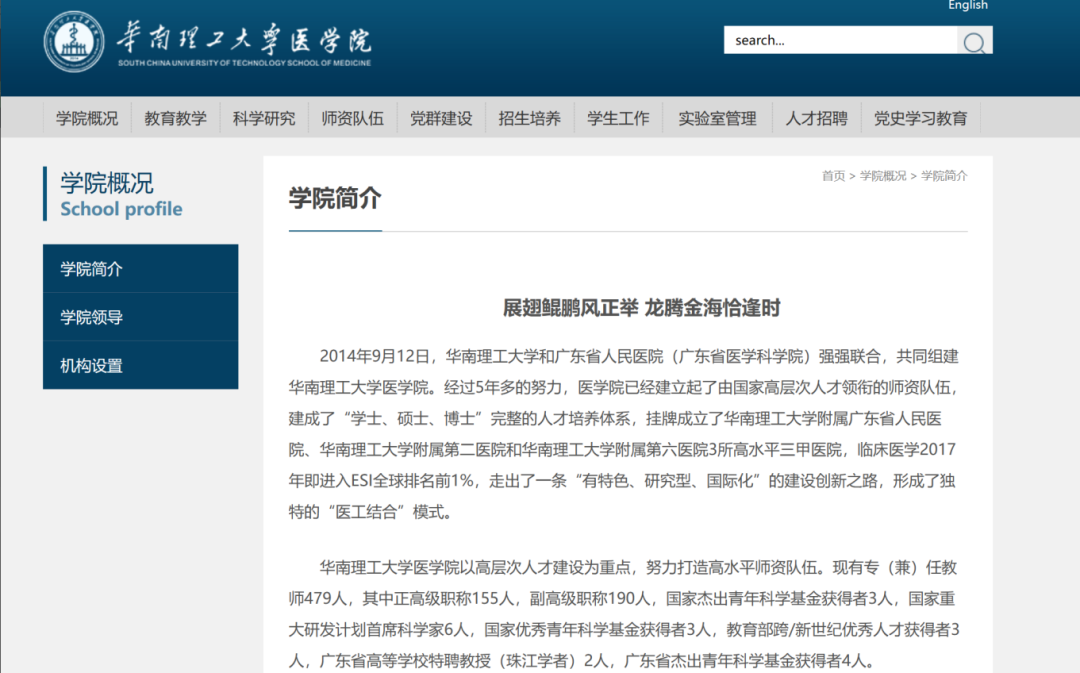Click the search magnifier icon

(974, 41)
